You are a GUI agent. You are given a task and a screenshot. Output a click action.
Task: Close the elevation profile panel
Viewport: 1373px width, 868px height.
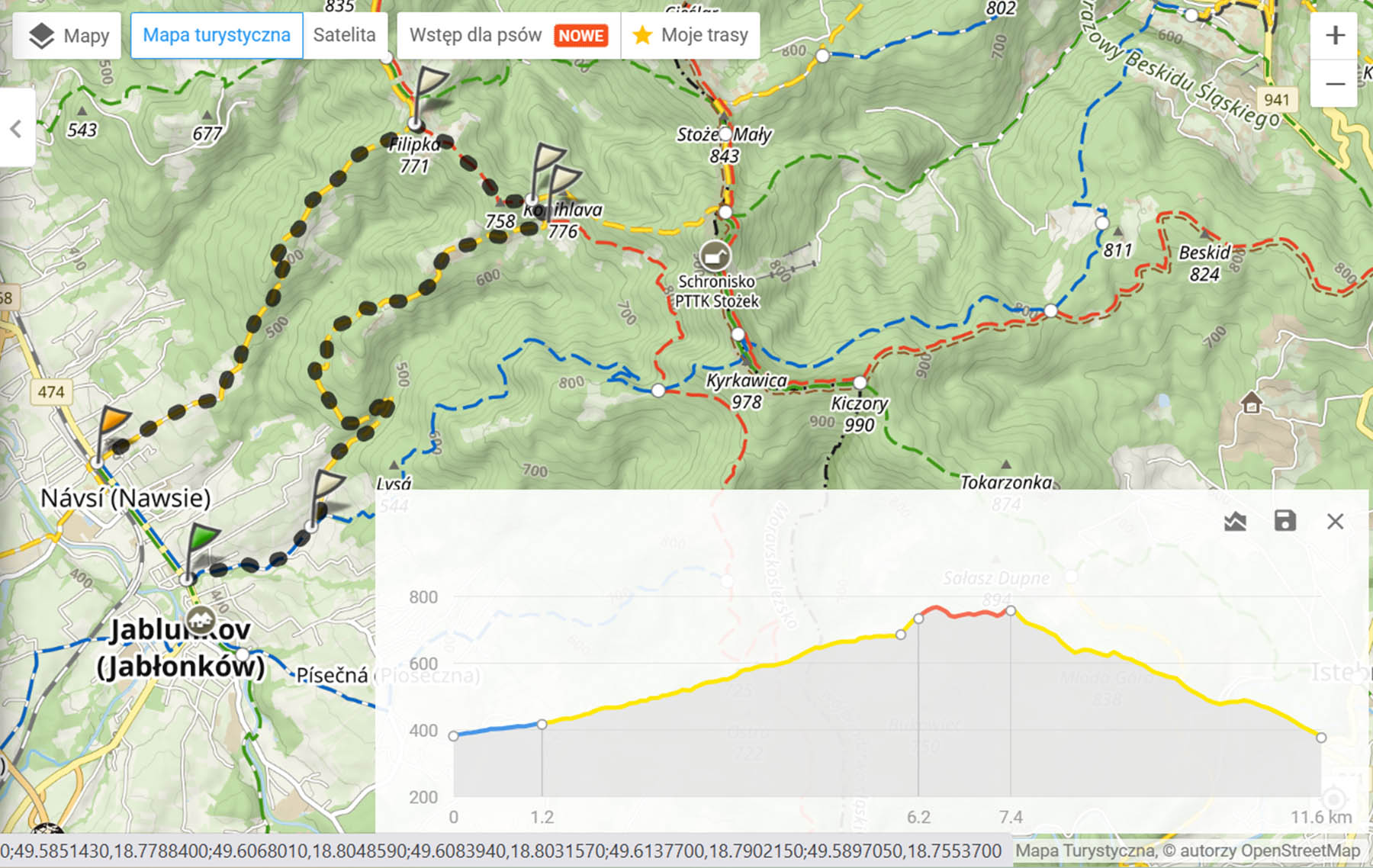pos(1335,522)
